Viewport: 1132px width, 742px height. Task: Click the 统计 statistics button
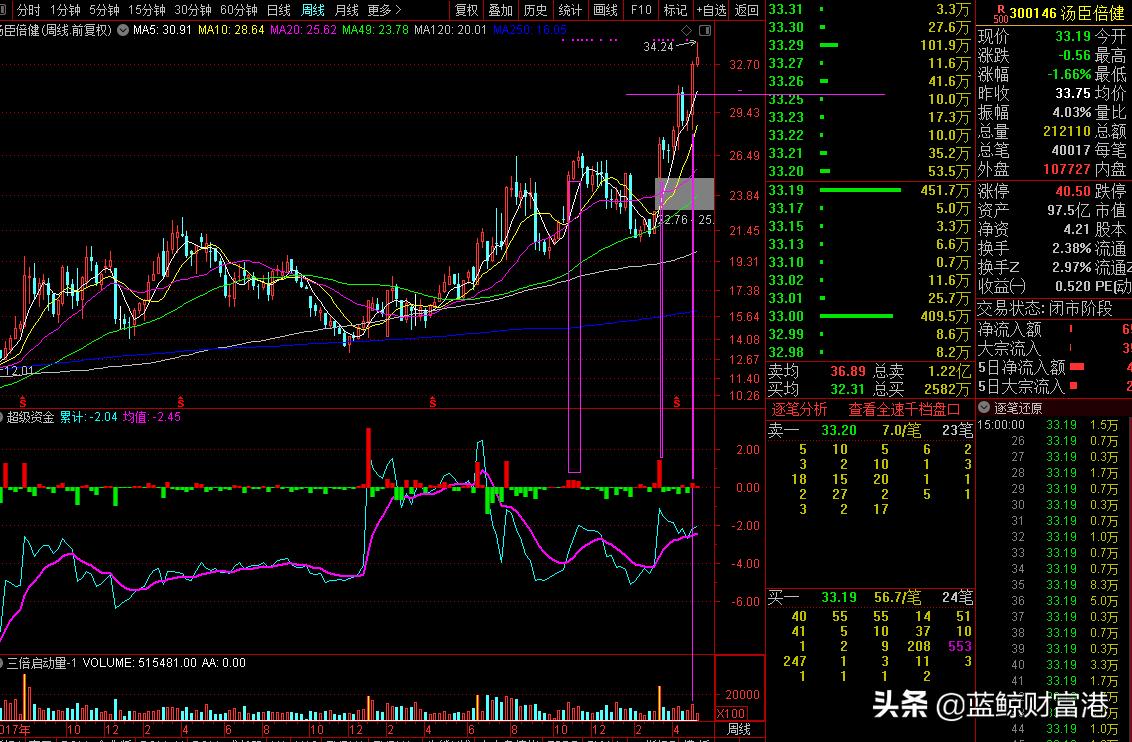570,10
